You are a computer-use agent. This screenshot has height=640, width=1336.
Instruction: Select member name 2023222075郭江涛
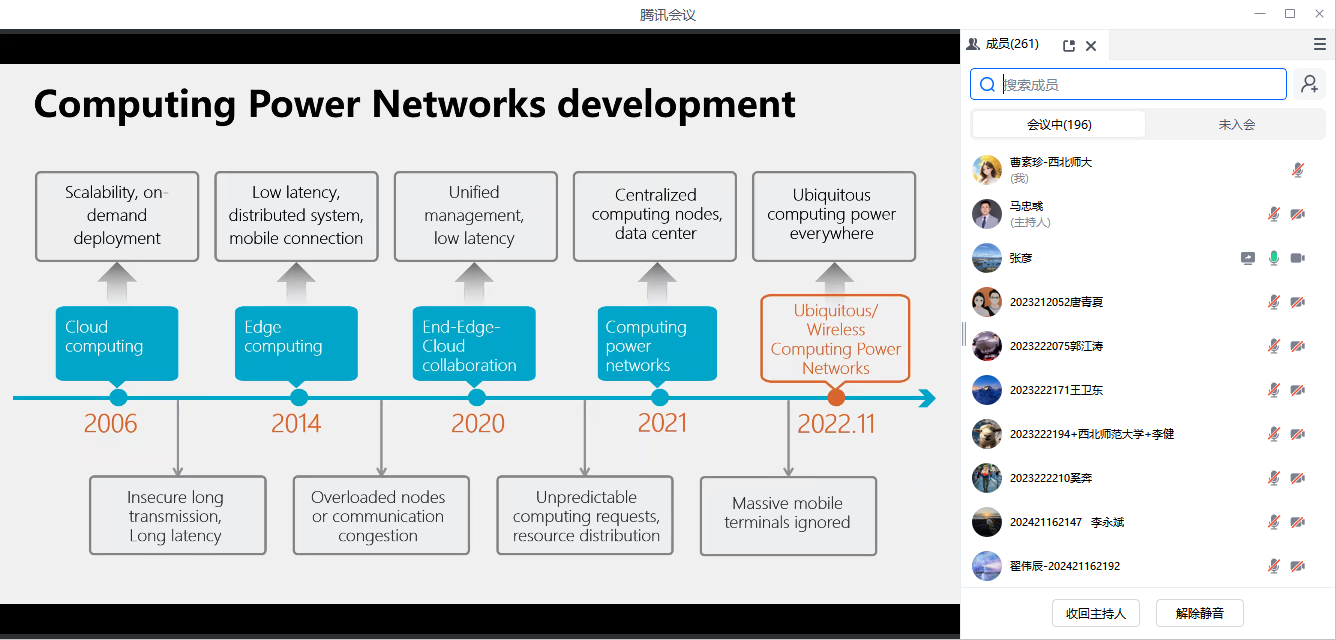1057,346
